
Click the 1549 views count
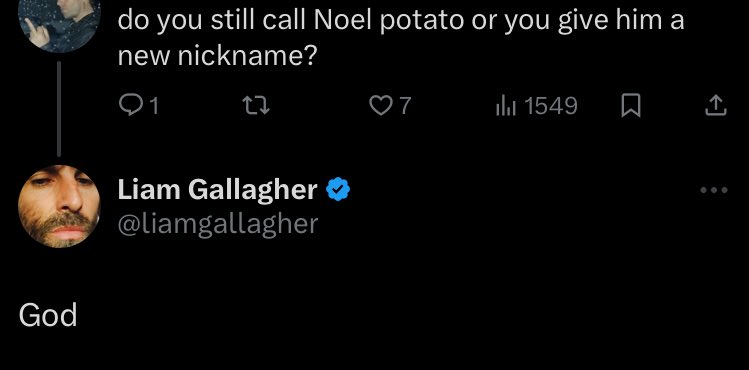[551, 106]
